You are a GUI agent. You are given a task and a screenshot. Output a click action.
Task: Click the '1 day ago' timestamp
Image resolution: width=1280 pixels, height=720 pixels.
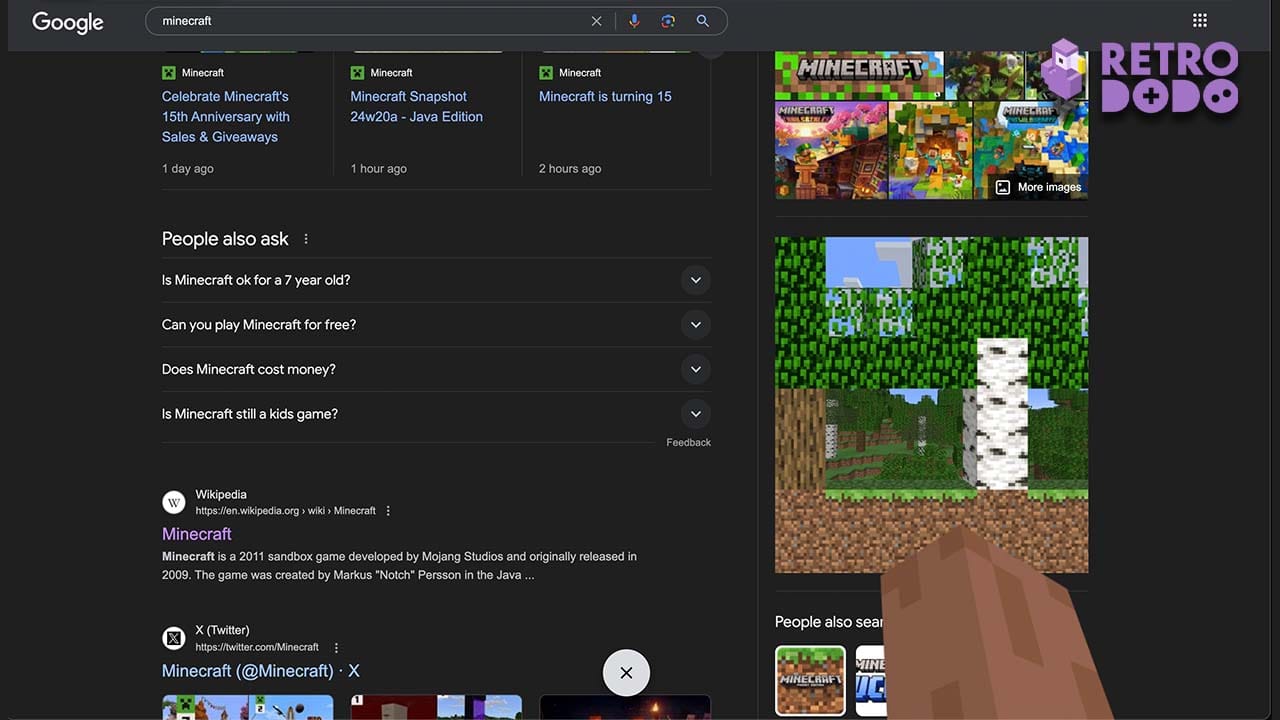click(x=188, y=169)
